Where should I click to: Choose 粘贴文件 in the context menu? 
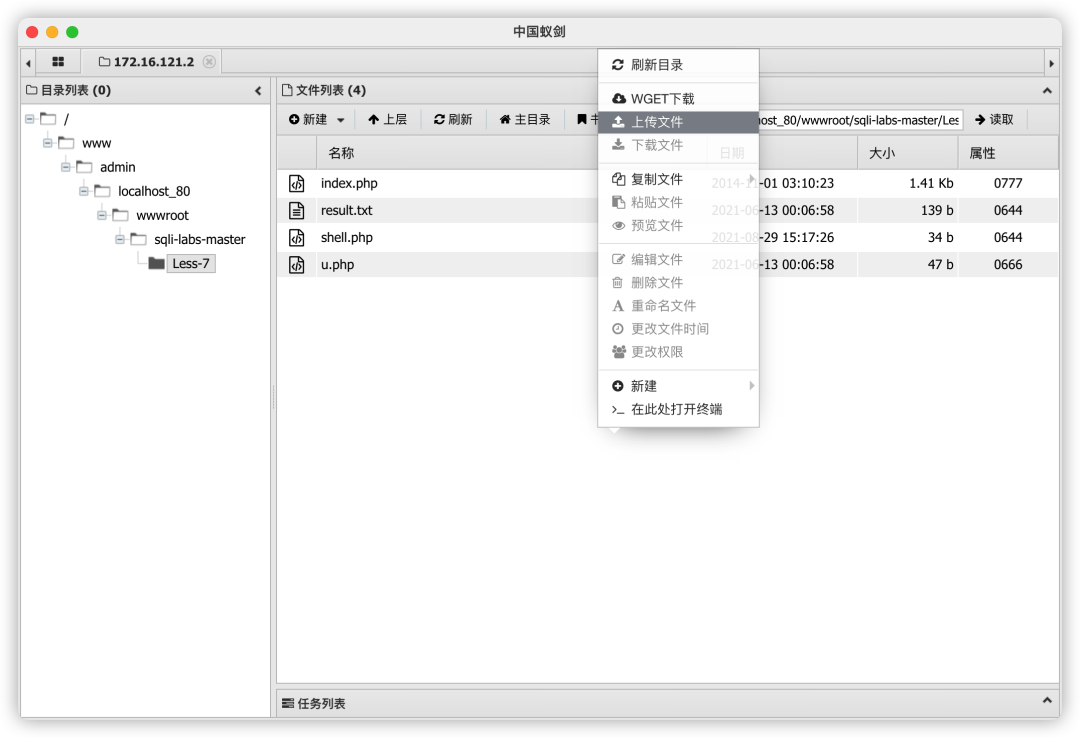(678, 202)
